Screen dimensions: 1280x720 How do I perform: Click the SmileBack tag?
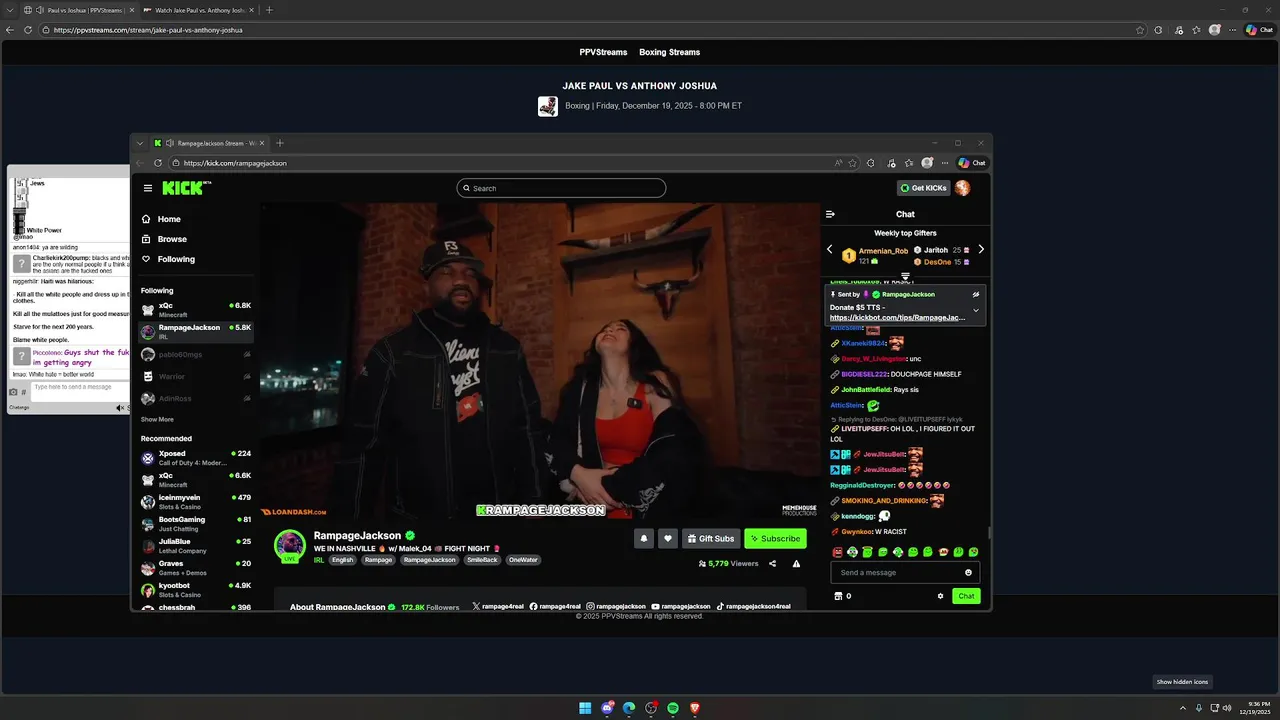pos(482,560)
